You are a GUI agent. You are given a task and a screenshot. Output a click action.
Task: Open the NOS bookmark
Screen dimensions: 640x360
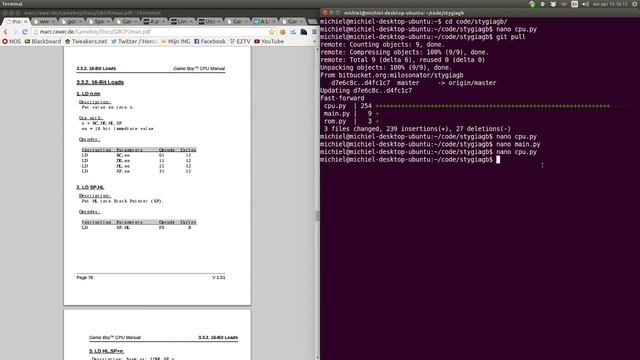click(11, 41)
